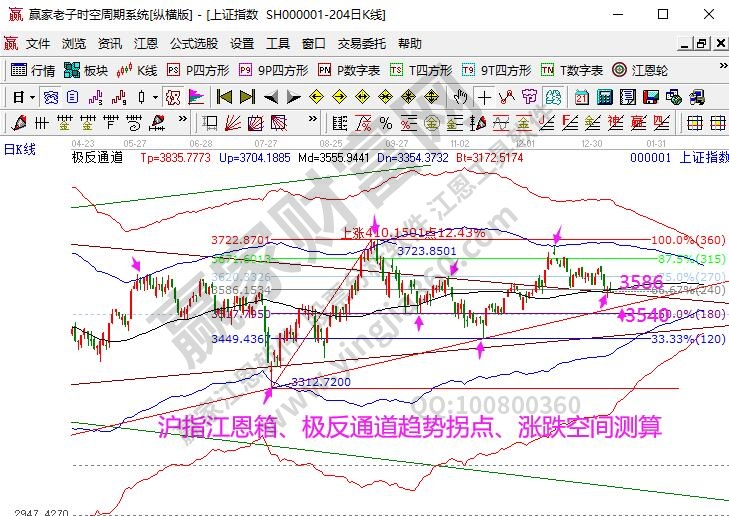Select the circled 金 golden ratio icon

click(x=432, y=123)
